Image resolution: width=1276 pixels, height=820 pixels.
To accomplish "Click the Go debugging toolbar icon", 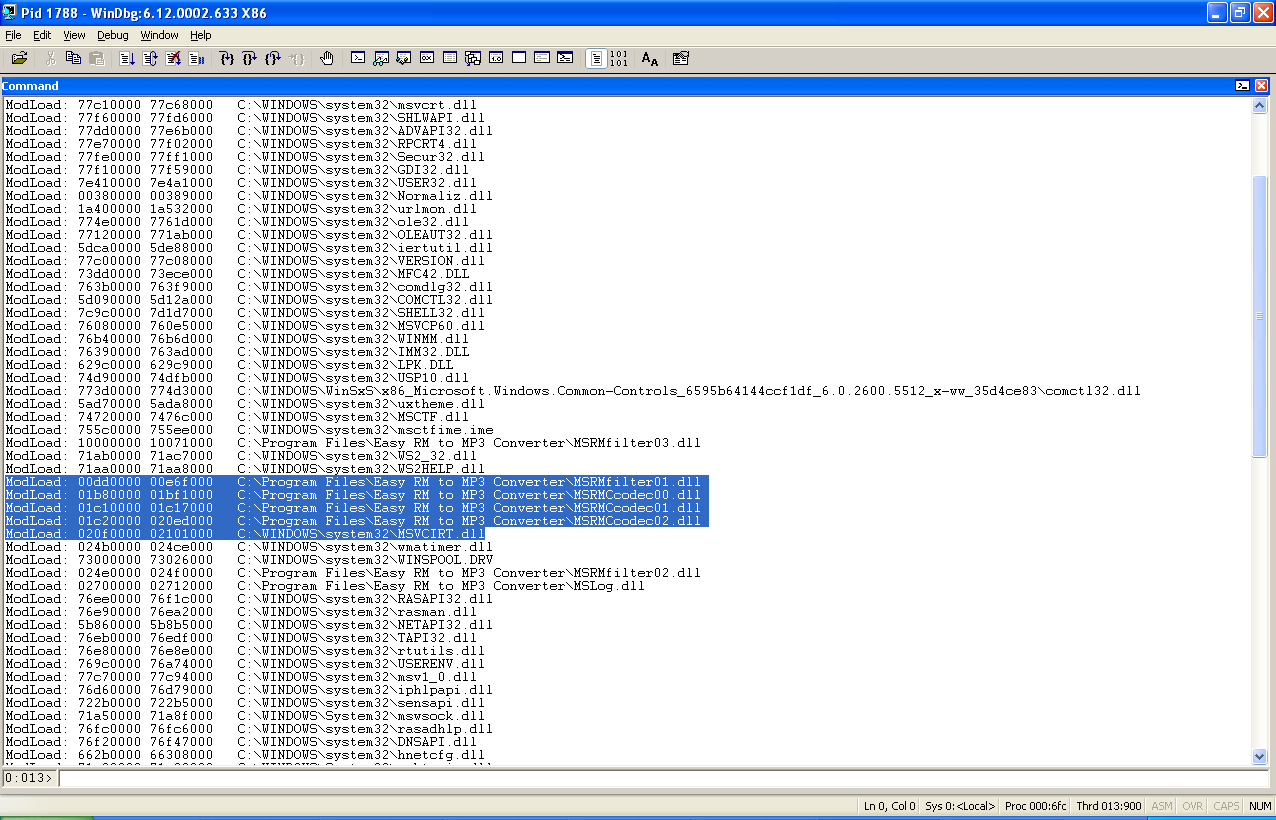I will (127, 59).
